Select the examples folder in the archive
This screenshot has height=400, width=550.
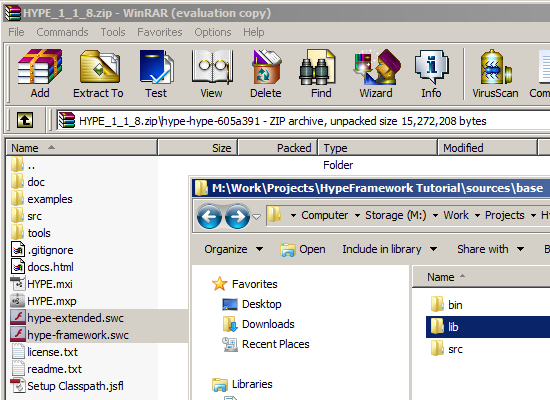(41, 199)
